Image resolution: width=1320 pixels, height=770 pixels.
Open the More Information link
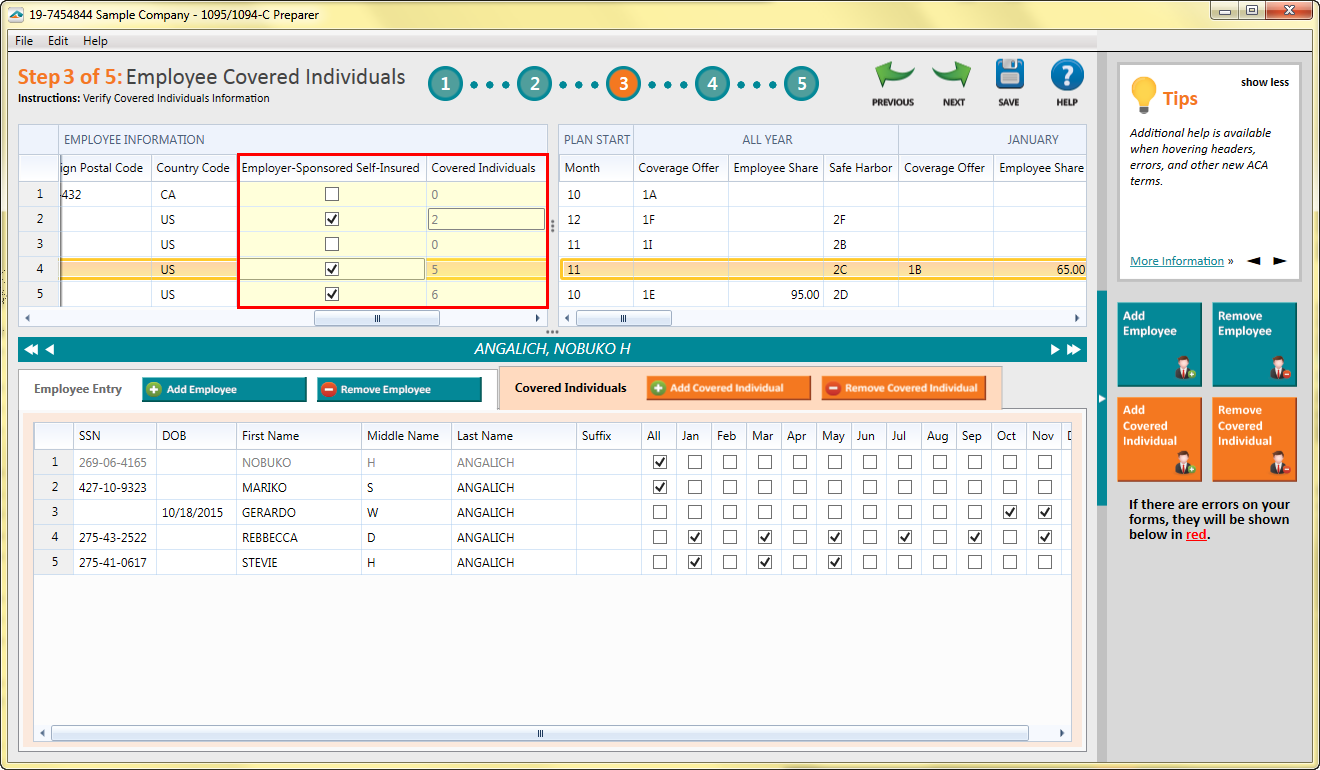point(1176,261)
